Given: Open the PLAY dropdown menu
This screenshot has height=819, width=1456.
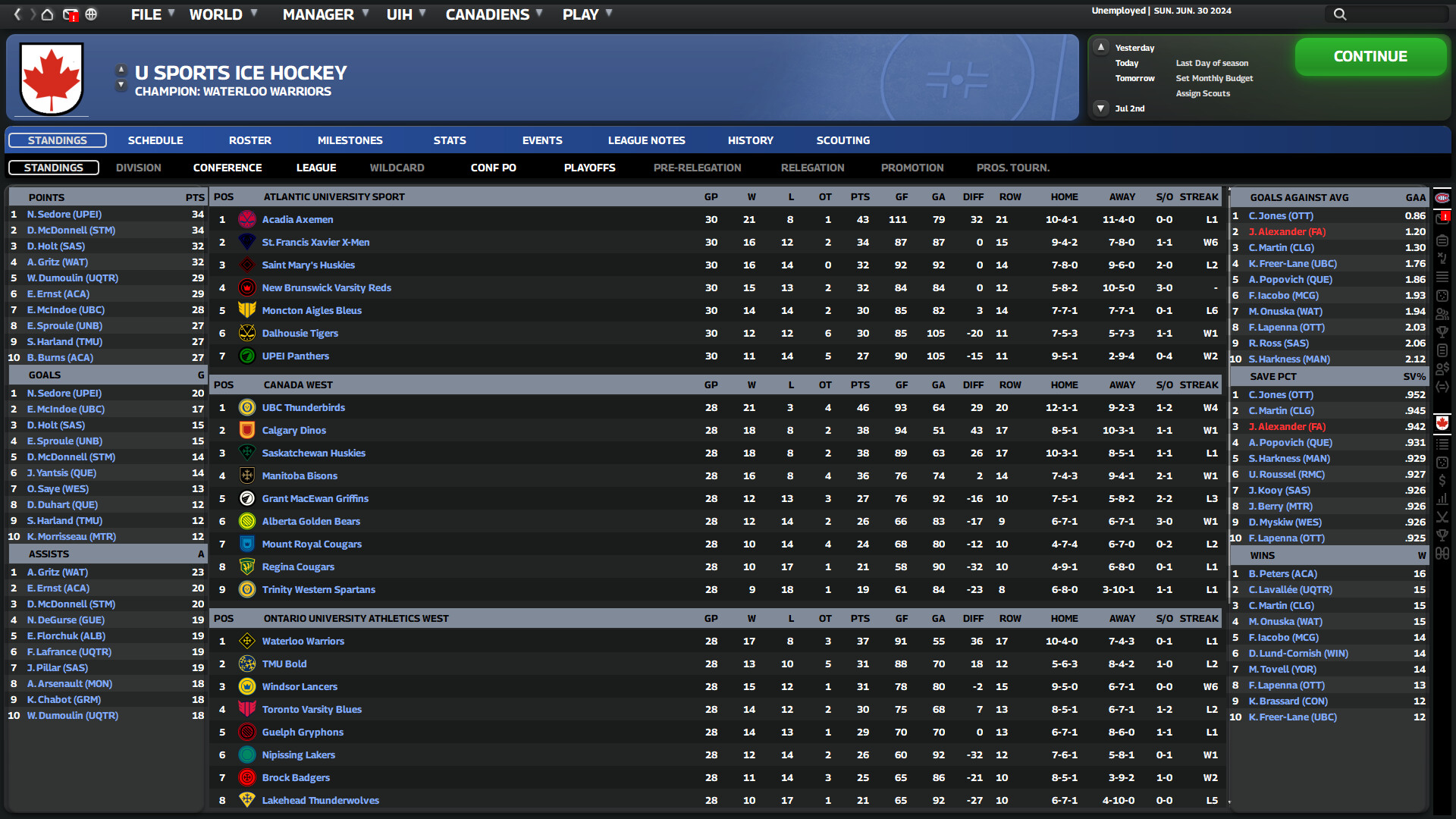Looking at the screenshot, I should [x=581, y=14].
